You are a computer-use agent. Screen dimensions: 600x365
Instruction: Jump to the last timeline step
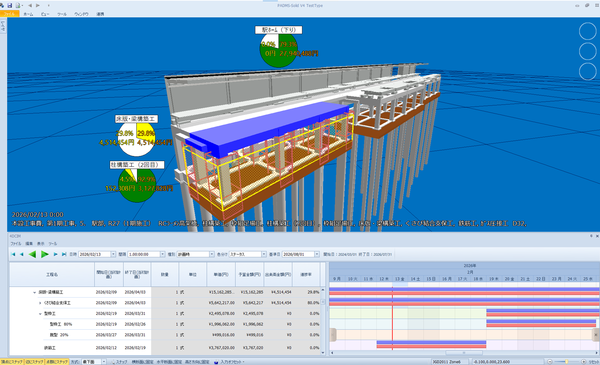pos(64,254)
